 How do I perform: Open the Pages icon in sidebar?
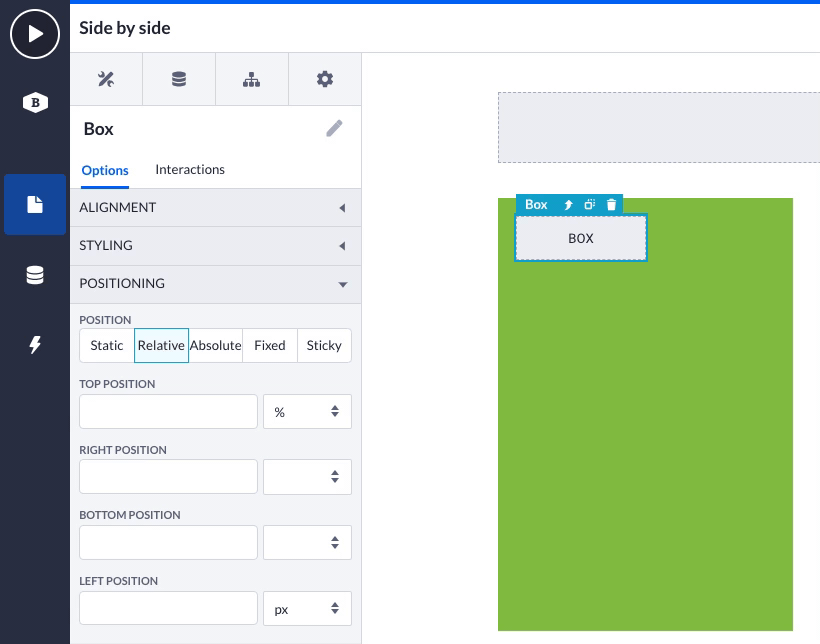pos(35,205)
